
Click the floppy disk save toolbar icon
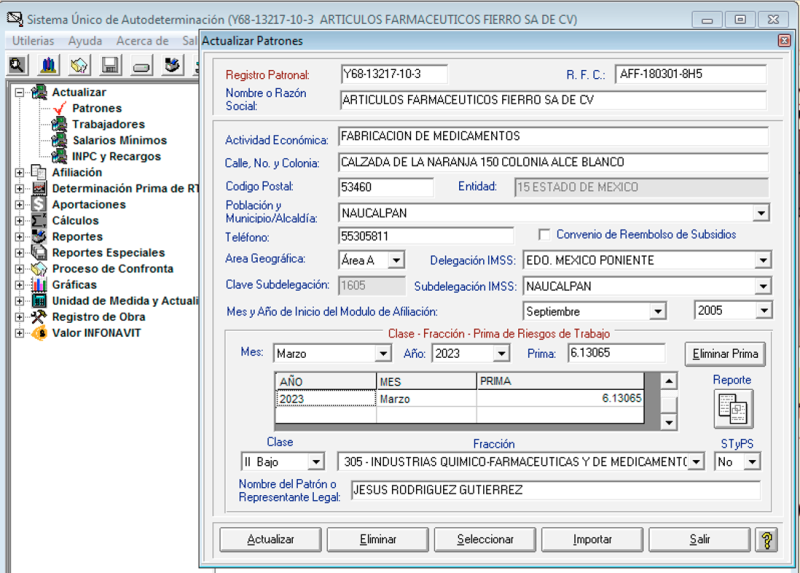tap(110, 65)
